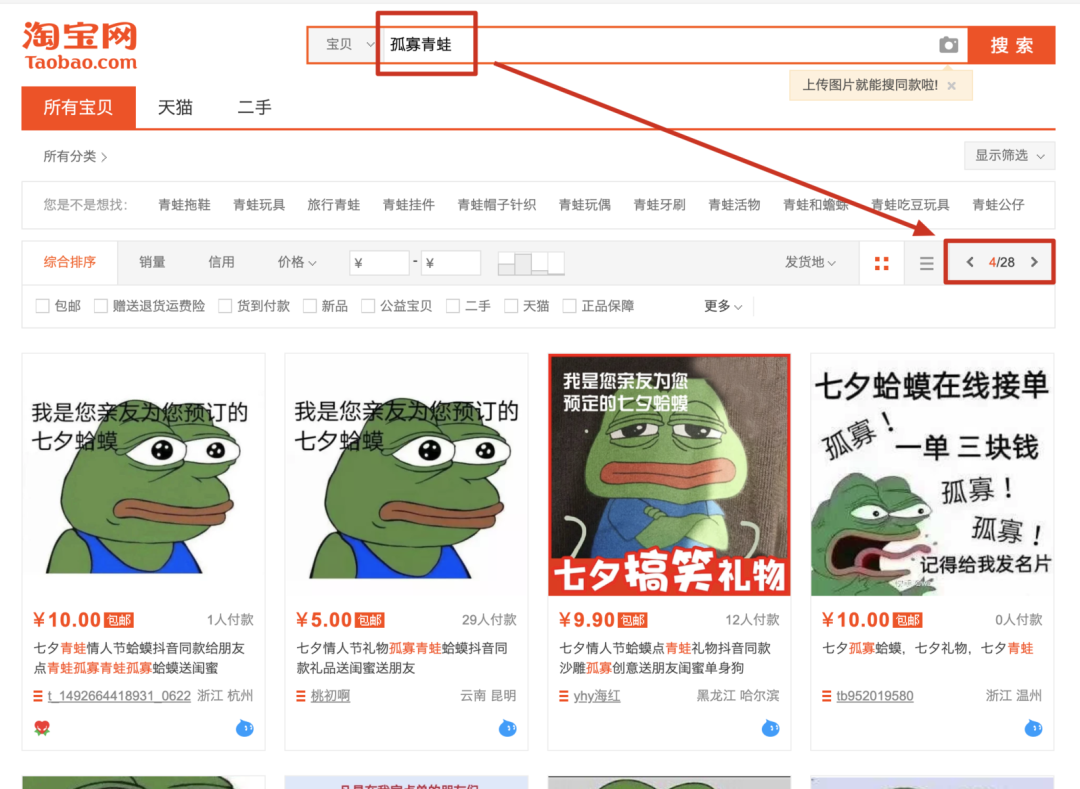Expand 所有分类 categories
Image resolution: width=1080 pixels, height=789 pixels.
tap(75, 156)
